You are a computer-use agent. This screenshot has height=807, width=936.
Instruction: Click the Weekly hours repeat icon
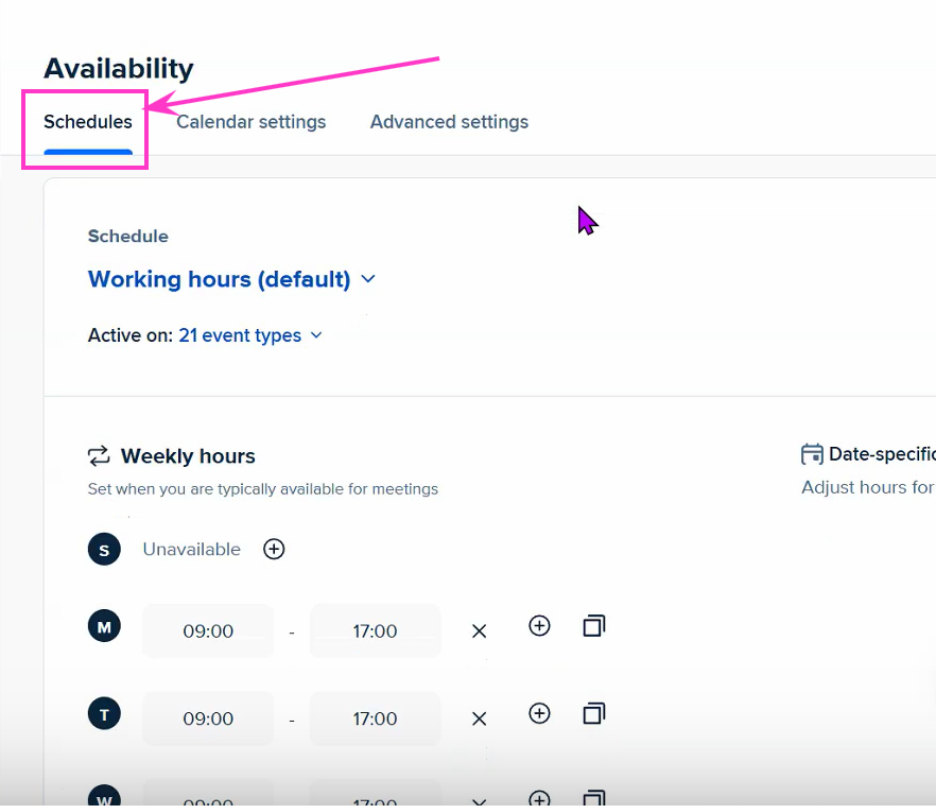click(x=98, y=455)
